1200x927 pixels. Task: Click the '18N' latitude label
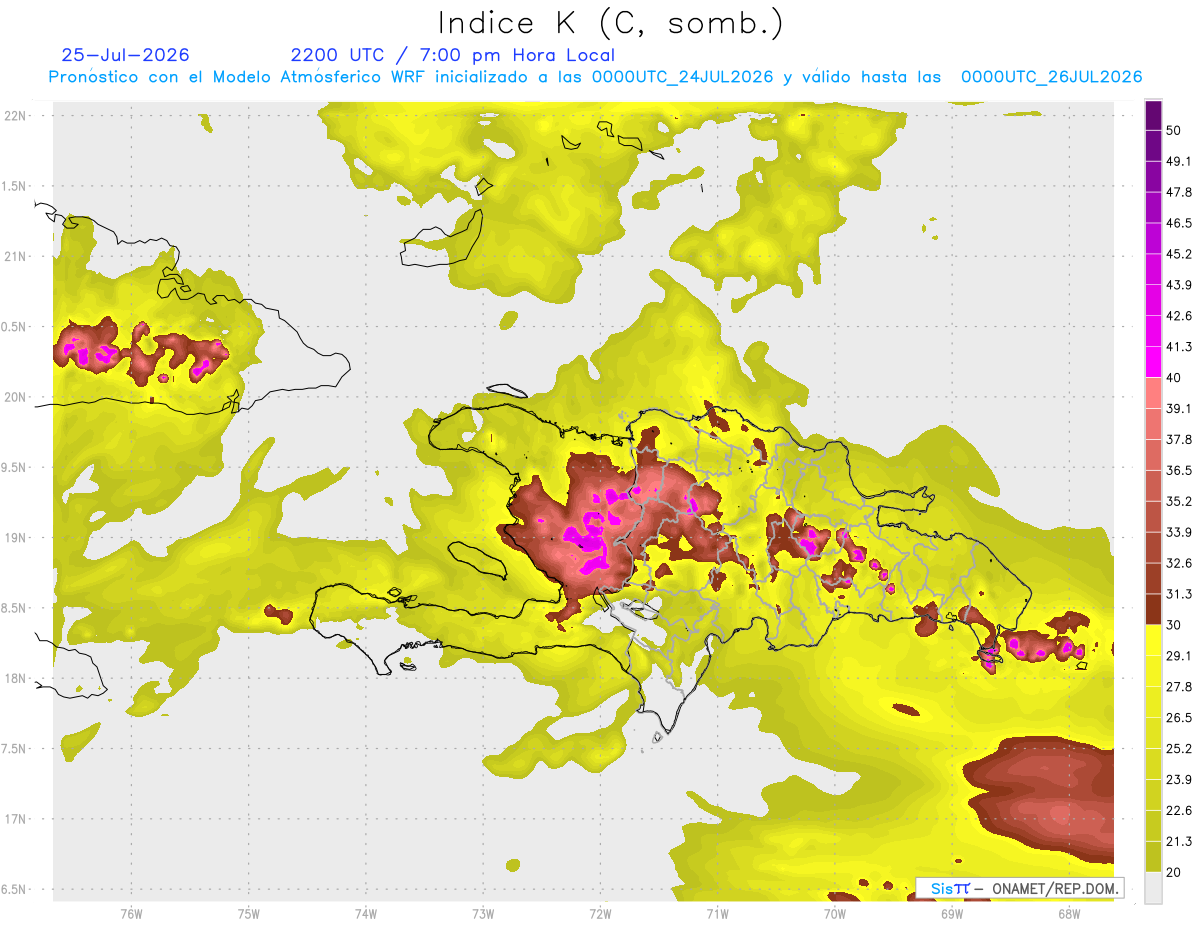coord(14,678)
